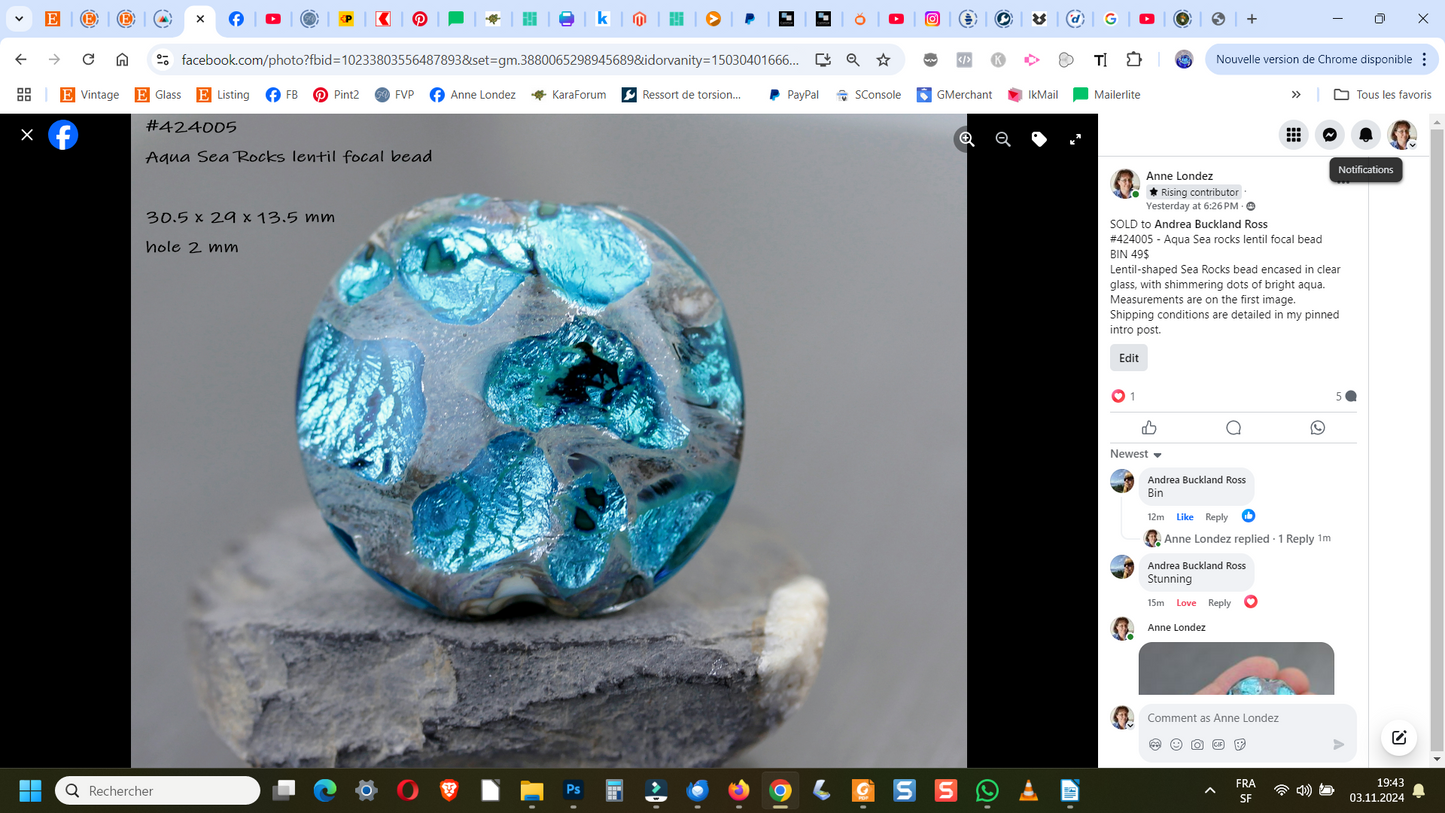
Task: Open Anne Londez profile name in post header
Action: [1179, 176]
